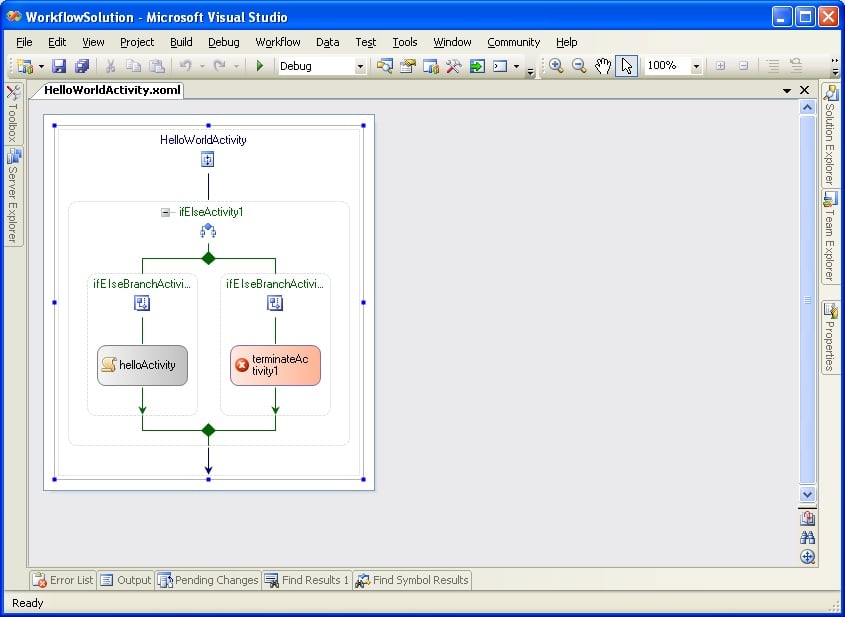The width and height of the screenshot is (845, 617).
Task: Open the Find Symbol Results tab
Action: point(412,580)
